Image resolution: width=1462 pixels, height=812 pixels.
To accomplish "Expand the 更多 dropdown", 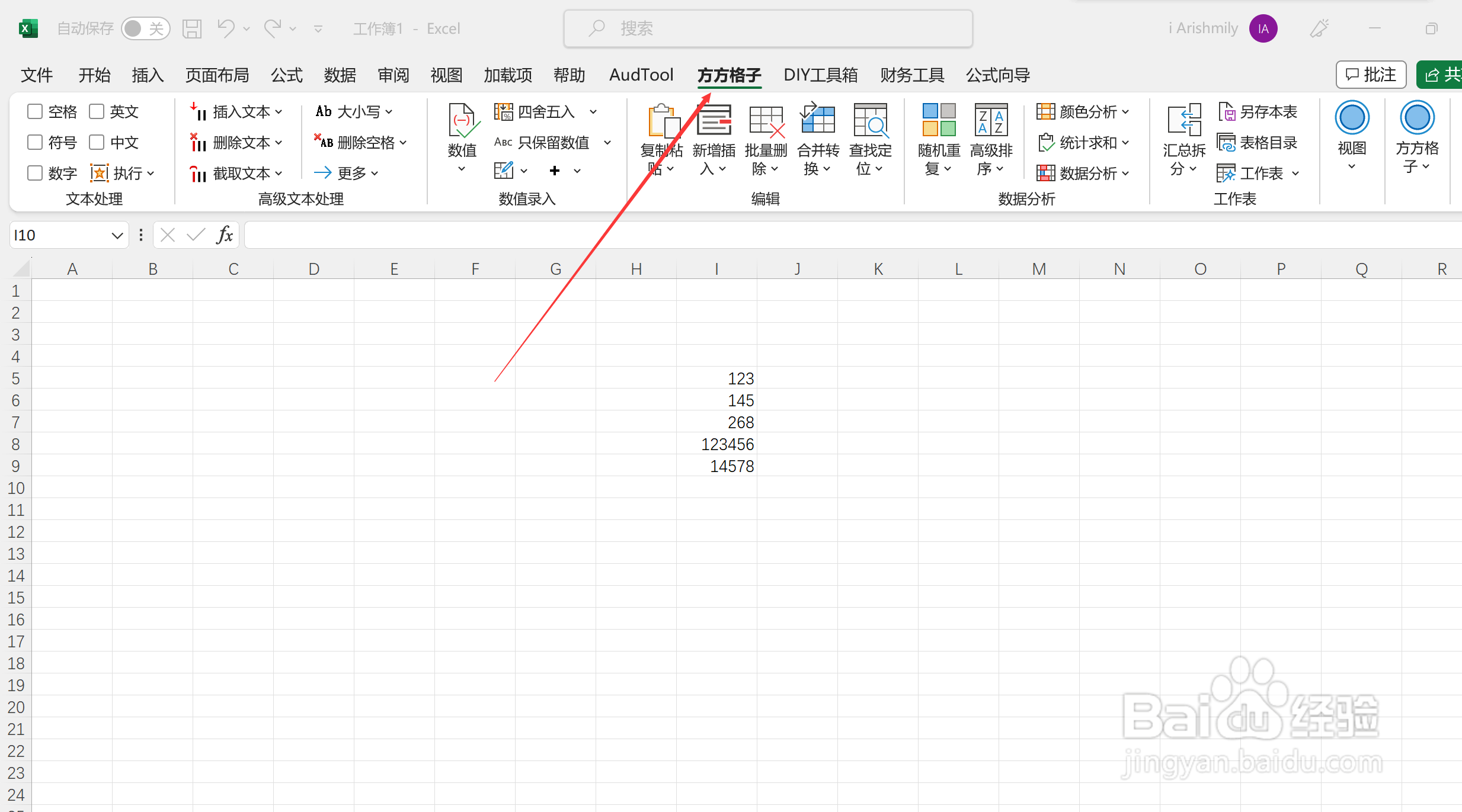I will (375, 173).
